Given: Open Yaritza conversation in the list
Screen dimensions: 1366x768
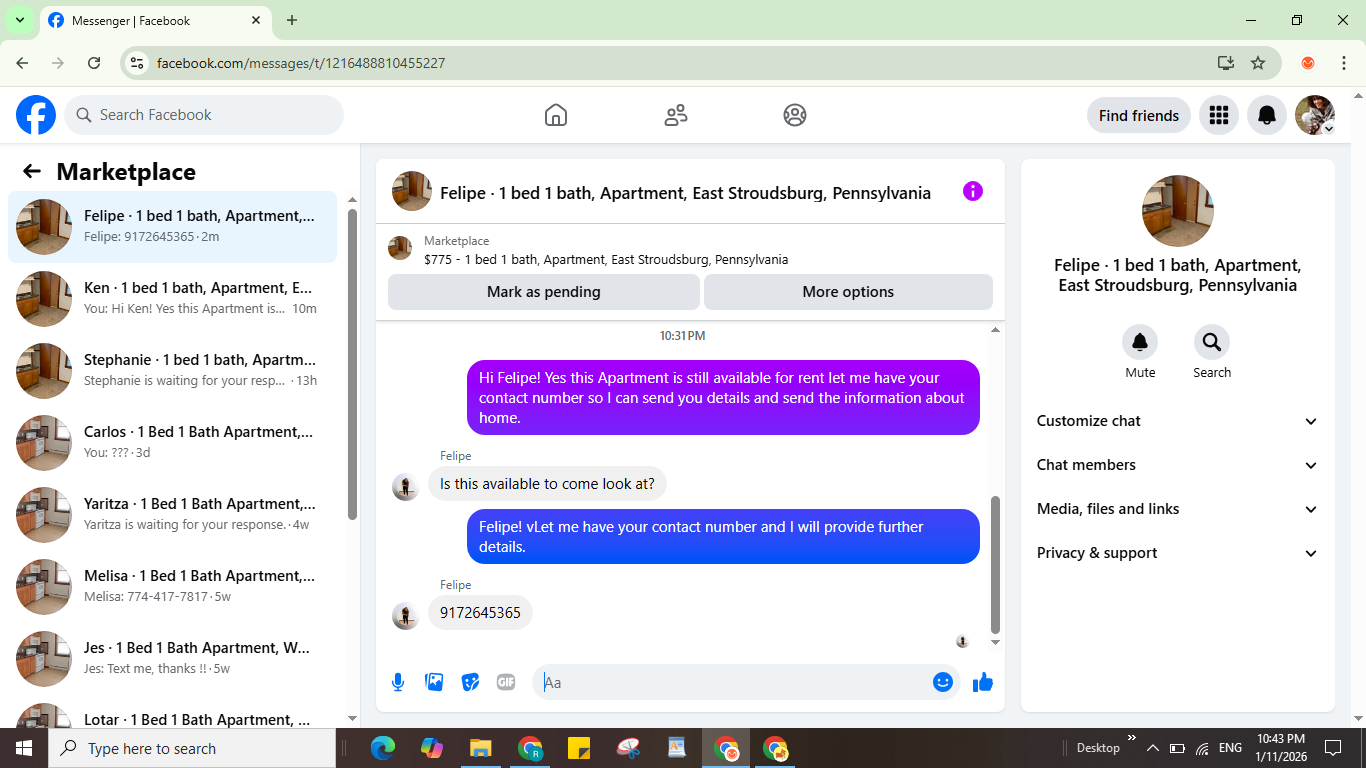Looking at the screenshot, I should pyautogui.click(x=172, y=515).
